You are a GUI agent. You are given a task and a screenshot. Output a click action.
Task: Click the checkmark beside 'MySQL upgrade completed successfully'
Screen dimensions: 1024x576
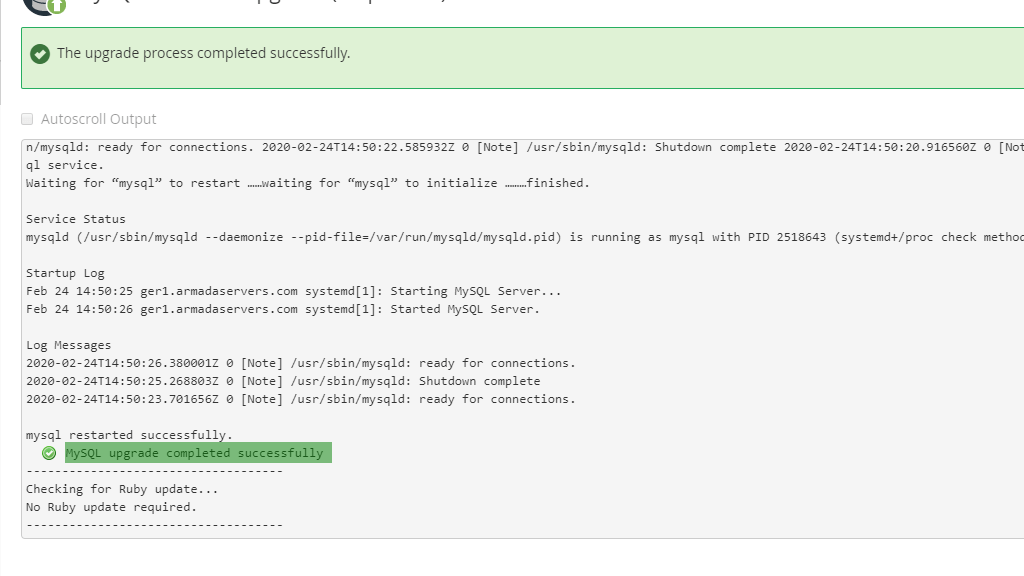tap(49, 453)
